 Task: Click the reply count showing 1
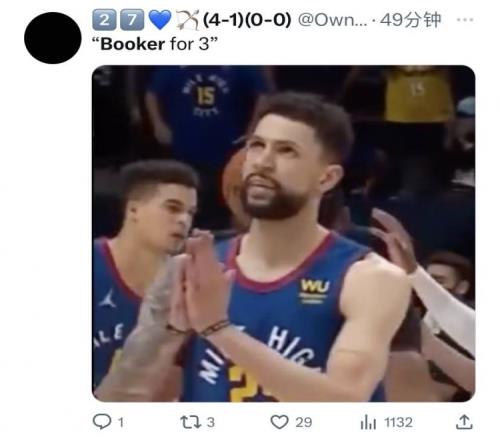121,423
